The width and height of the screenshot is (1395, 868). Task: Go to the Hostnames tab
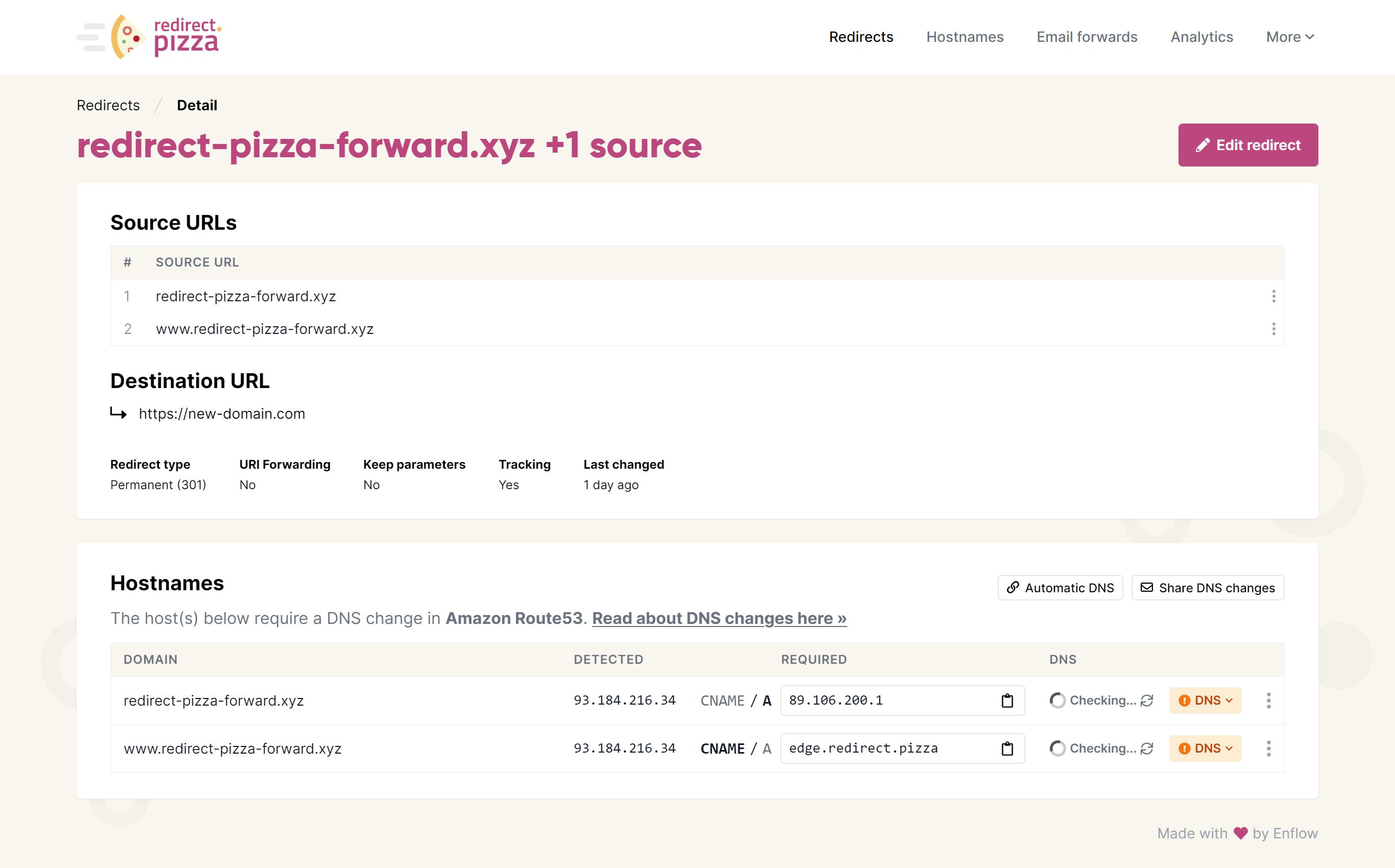(x=965, y=37)
